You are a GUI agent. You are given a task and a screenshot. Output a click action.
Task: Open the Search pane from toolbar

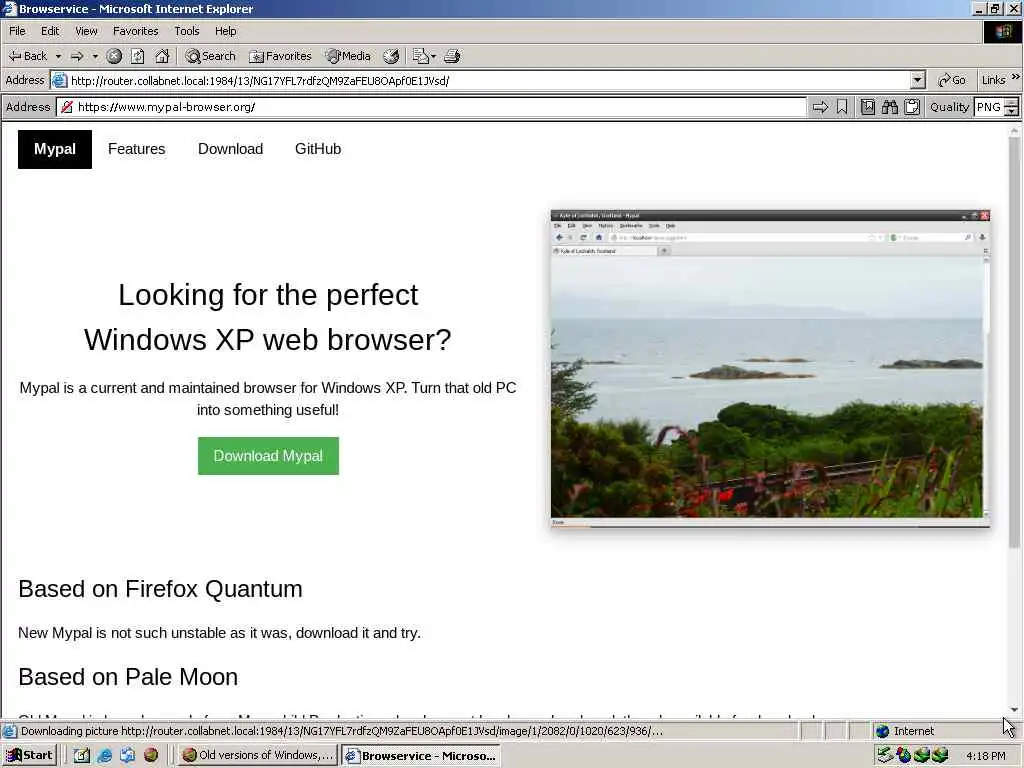[210, 56]
